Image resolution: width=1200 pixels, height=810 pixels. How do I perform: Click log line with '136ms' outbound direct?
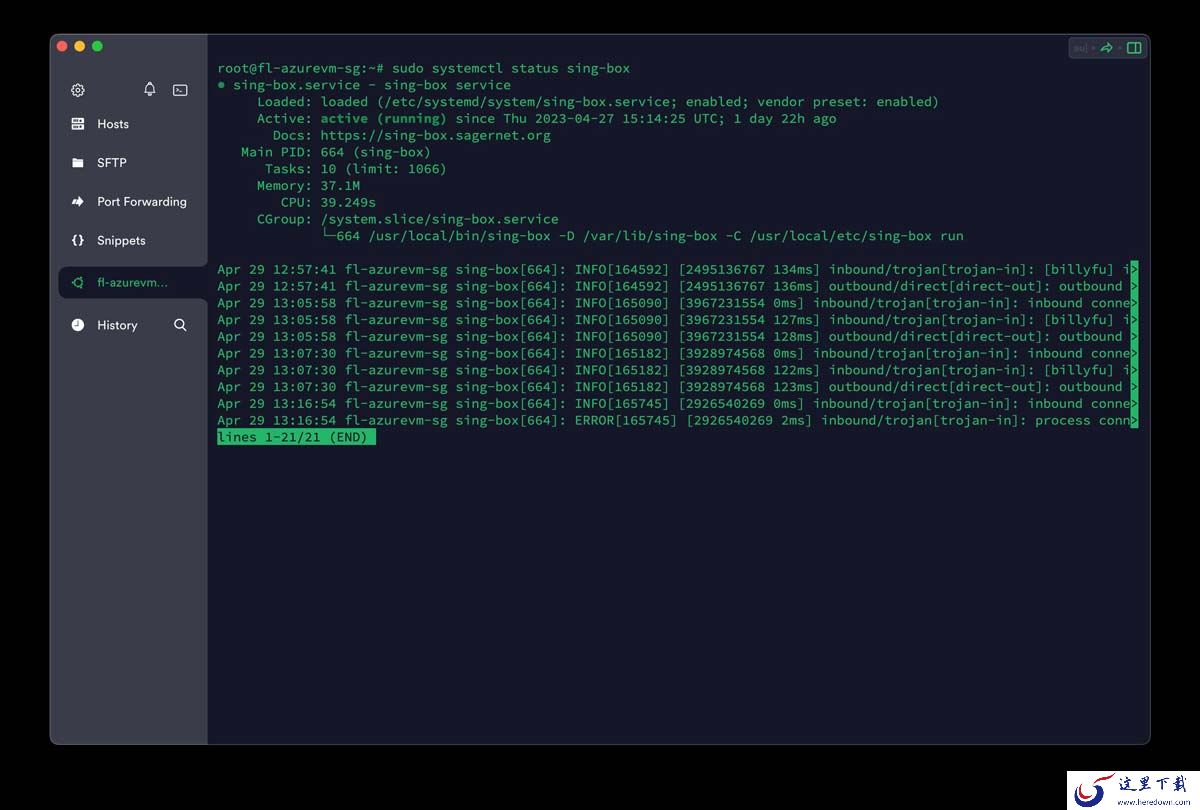677,286
